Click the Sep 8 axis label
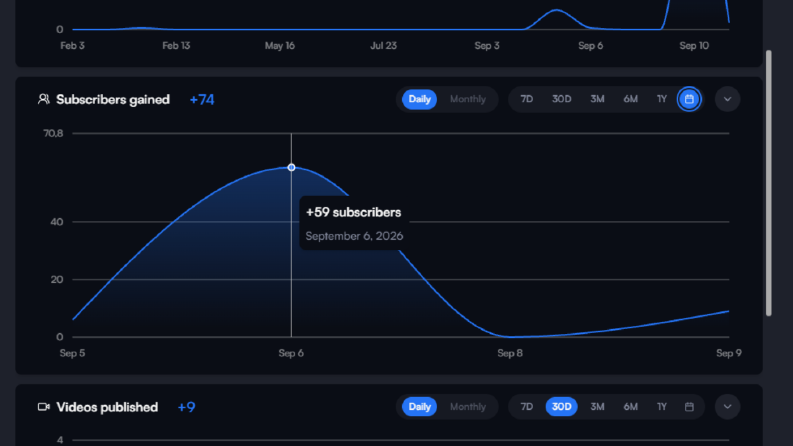 [510, 353]
